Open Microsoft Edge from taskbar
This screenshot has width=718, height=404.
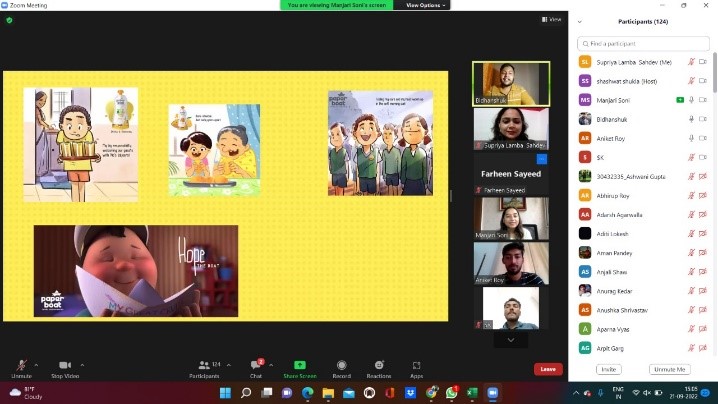[x=308, y=393]
